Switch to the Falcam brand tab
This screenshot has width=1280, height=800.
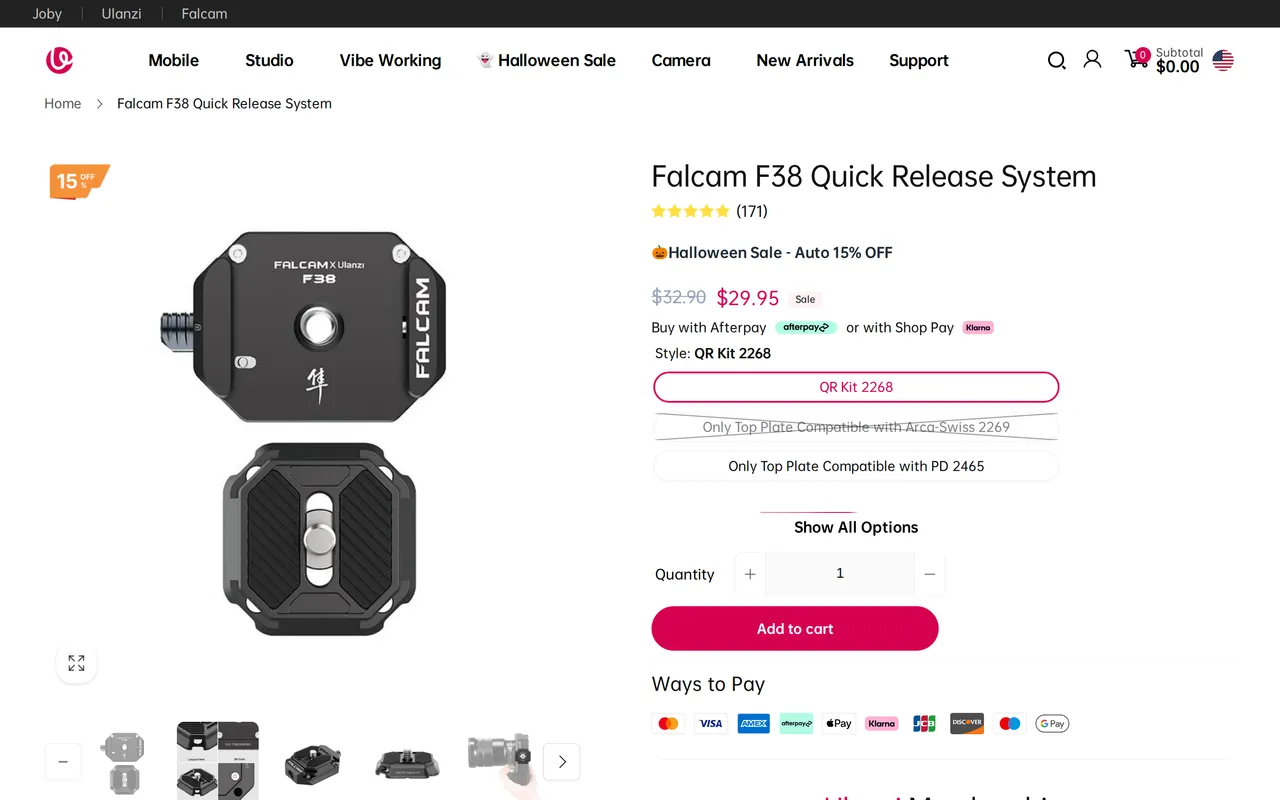pos(204,14)
